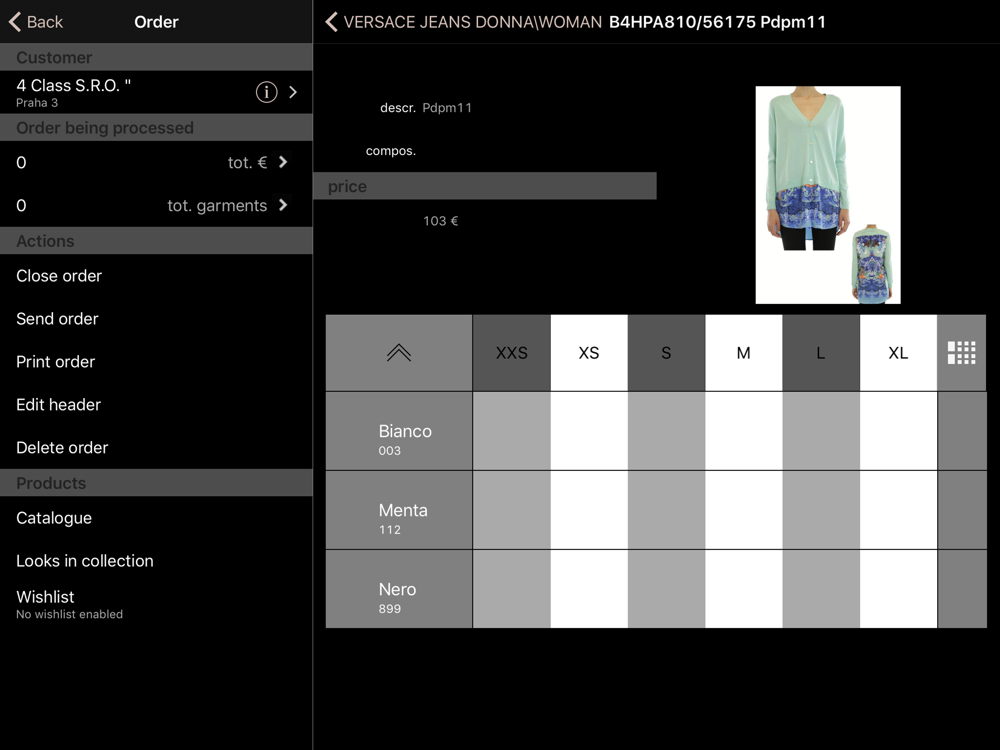Open the Wishlist entry

click(x=156, y=604)
